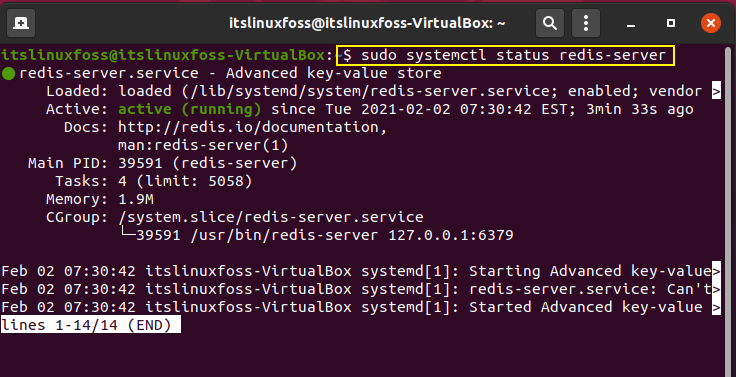Open the redis.io documentation link
This screenshot has width=736, height=377.
(252, 127)
